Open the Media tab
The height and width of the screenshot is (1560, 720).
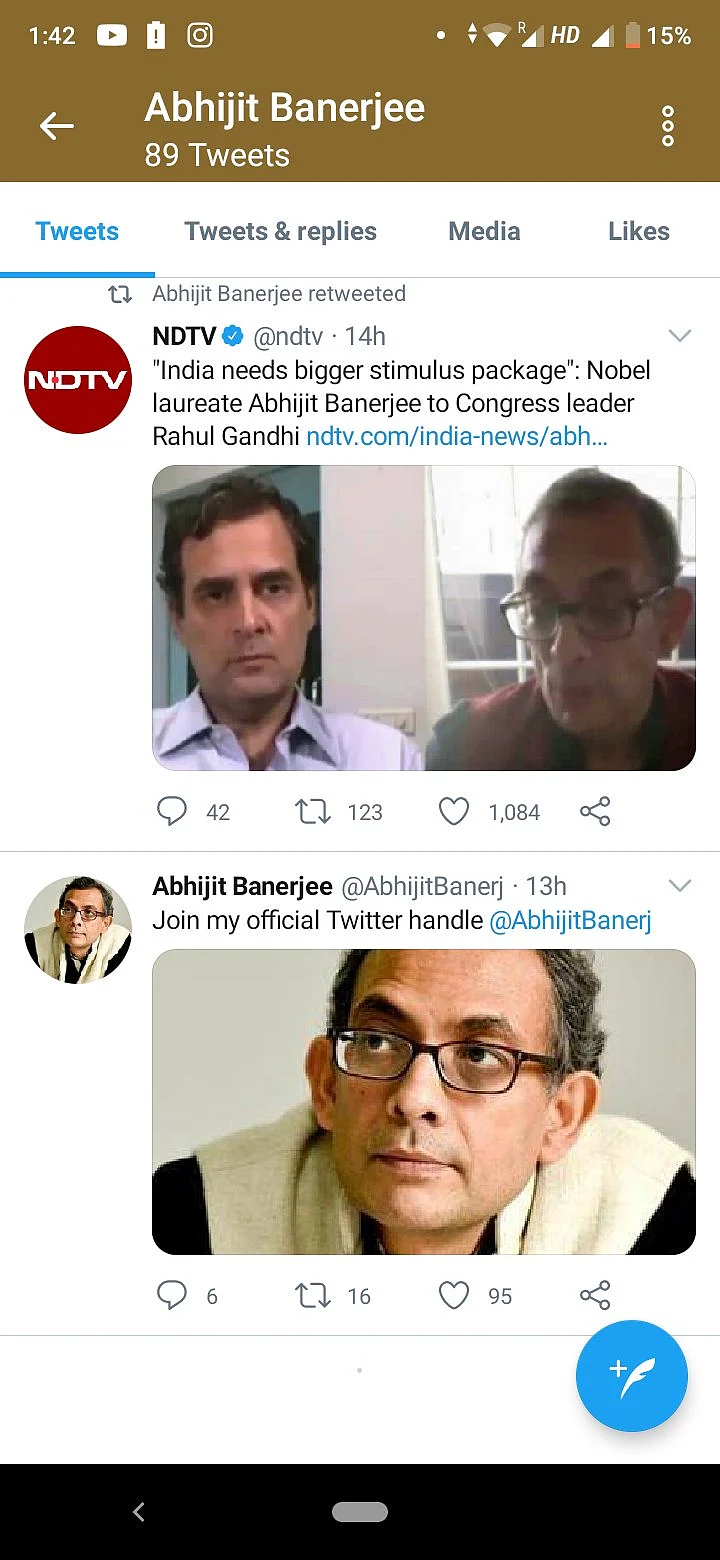484,232
